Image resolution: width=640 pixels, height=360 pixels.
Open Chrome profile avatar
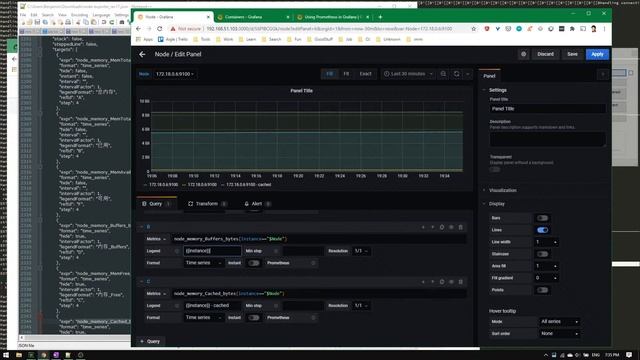[x=593, y=29]
